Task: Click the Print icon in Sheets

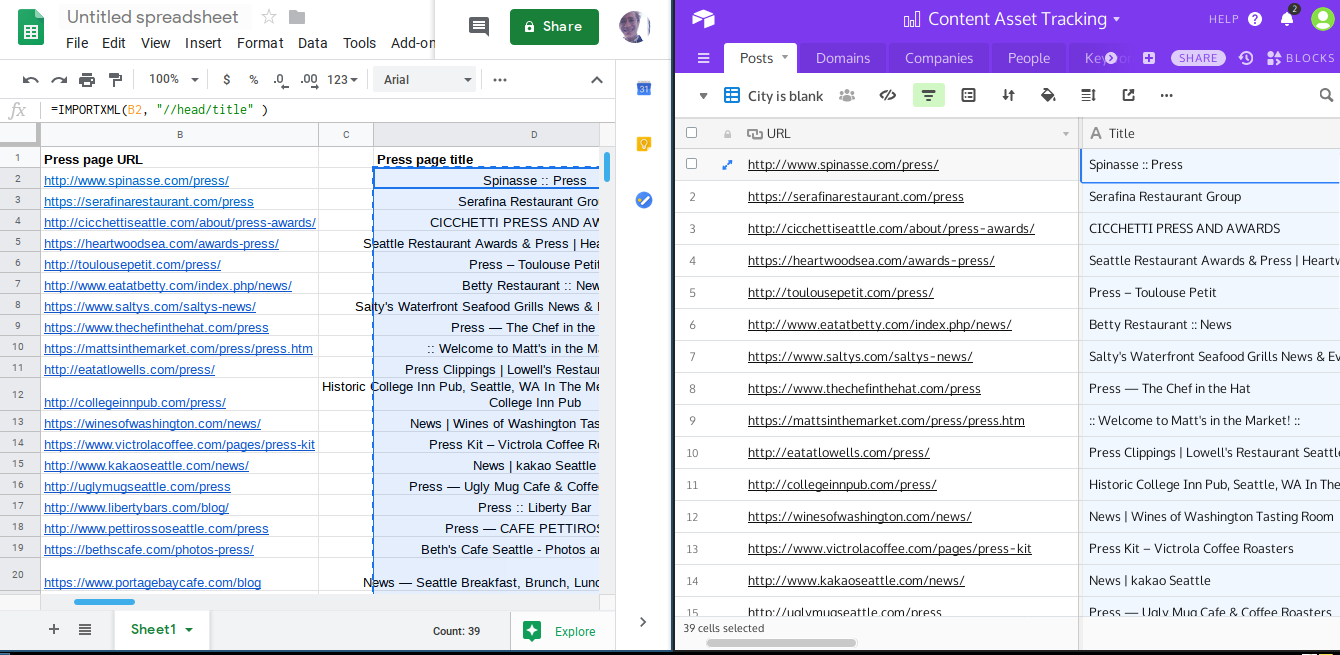Action: point(87,80)
